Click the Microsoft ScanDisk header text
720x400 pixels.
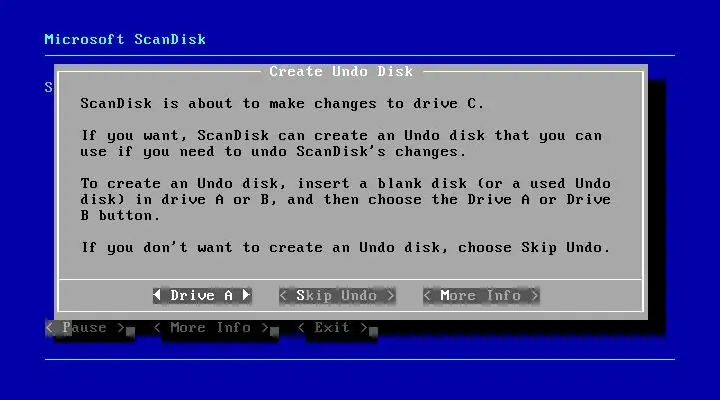click(x=125, y=39)
